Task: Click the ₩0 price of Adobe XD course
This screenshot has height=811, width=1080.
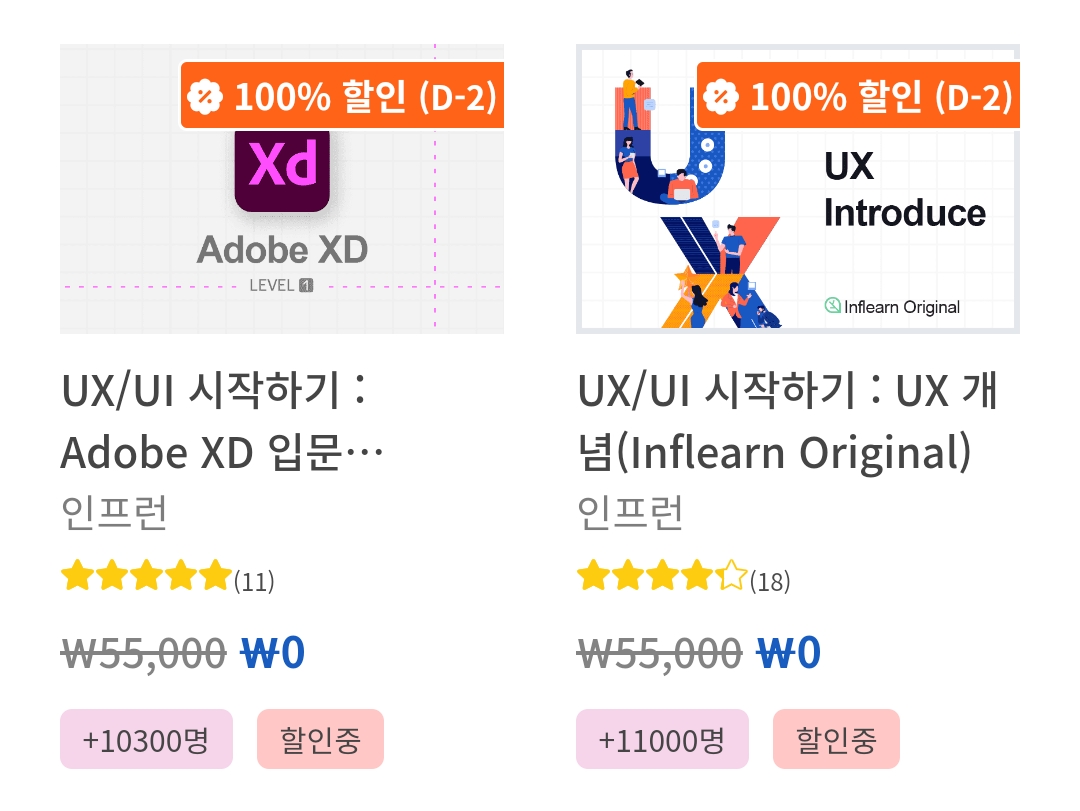Action: coord(273,653)
